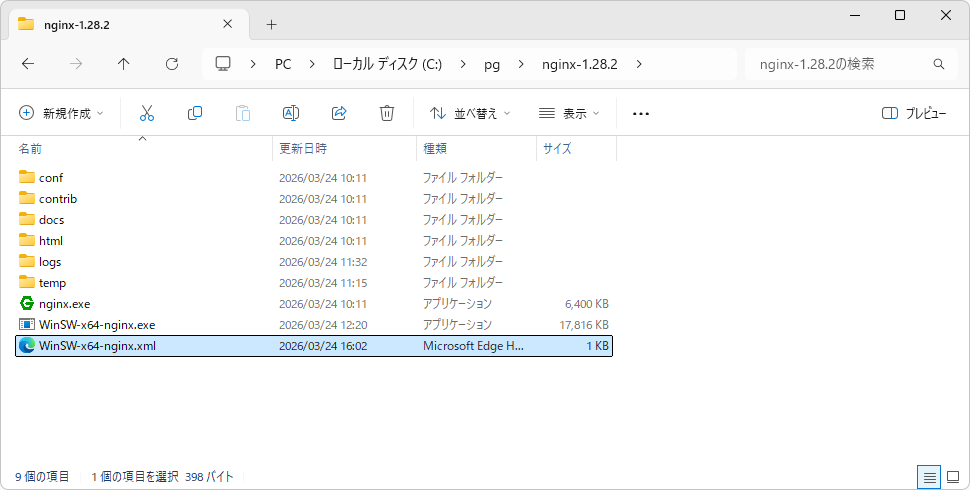This screenshot has width=970, height=490.
Task: Expand chevron after ローカル ディスク (C:)
Action: click(x=463, y=64)
